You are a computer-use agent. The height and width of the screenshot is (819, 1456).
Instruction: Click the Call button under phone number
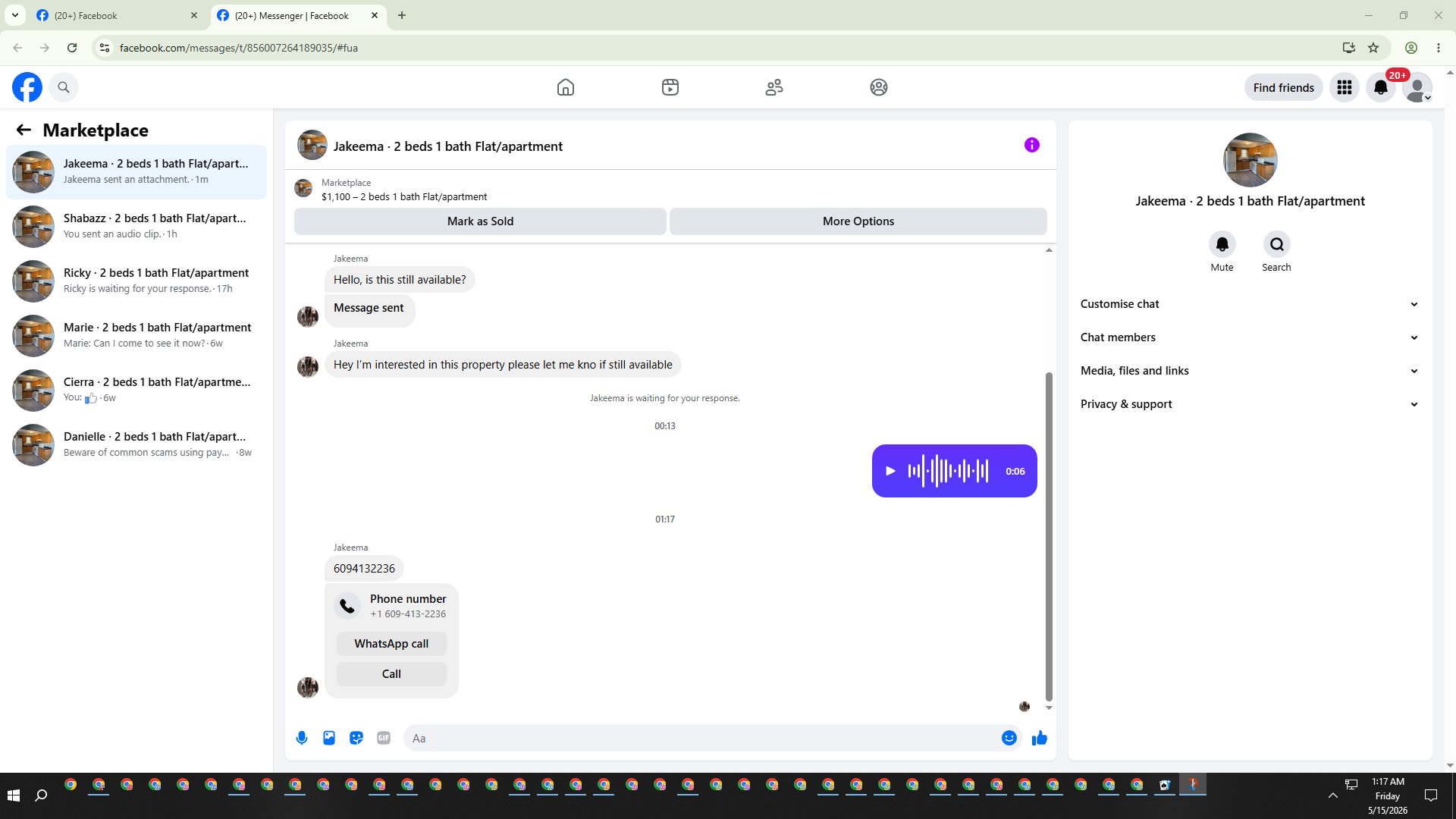pyautogui.click(x=391, y=674)
